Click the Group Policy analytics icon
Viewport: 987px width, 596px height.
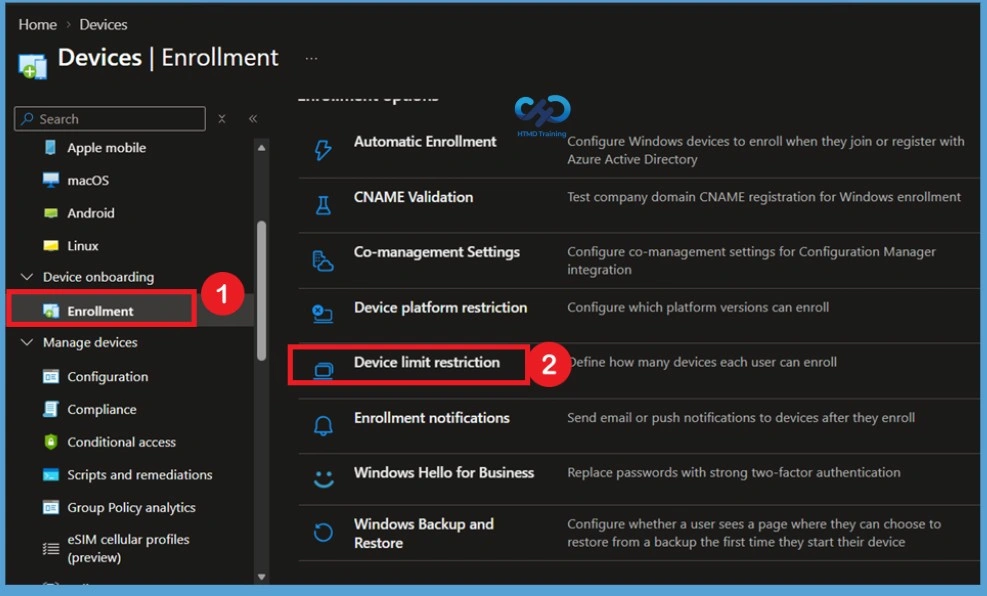(x=50, y=507)
